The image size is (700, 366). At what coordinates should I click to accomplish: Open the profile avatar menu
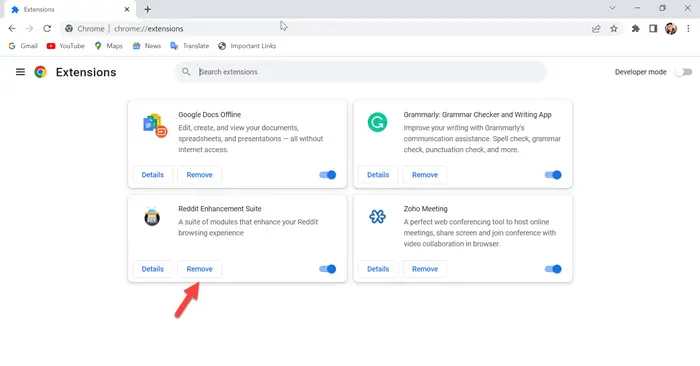coord(671,29)
